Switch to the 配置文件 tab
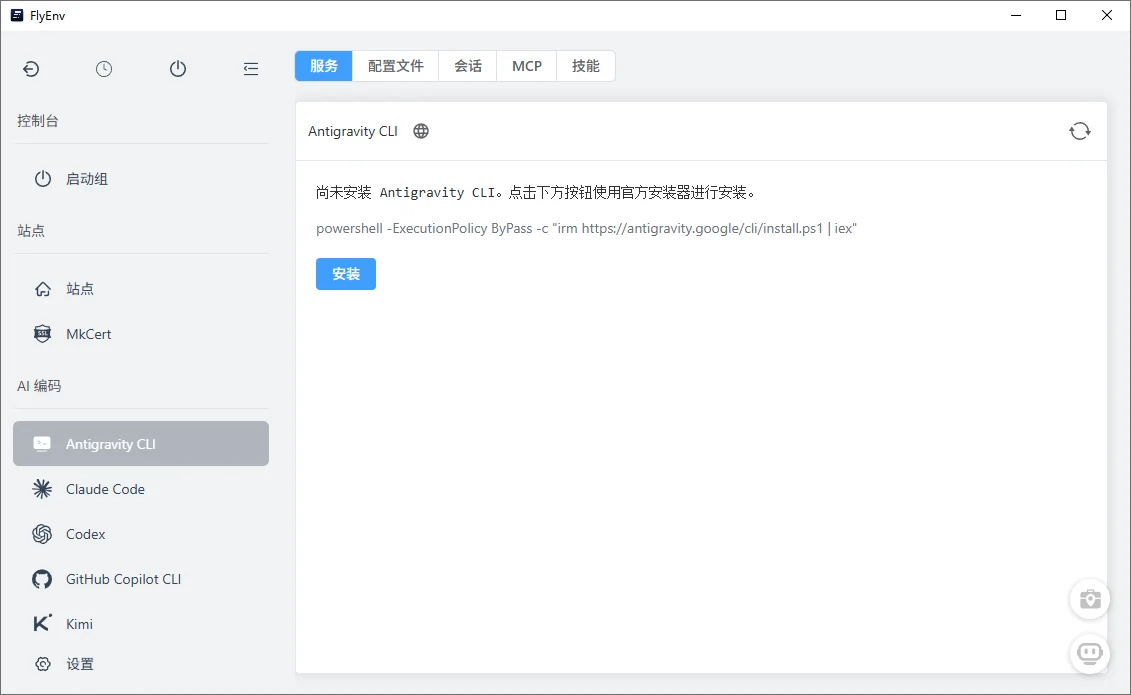The image size is (1131, 695). pyautogui.click(x=395, y=66)
